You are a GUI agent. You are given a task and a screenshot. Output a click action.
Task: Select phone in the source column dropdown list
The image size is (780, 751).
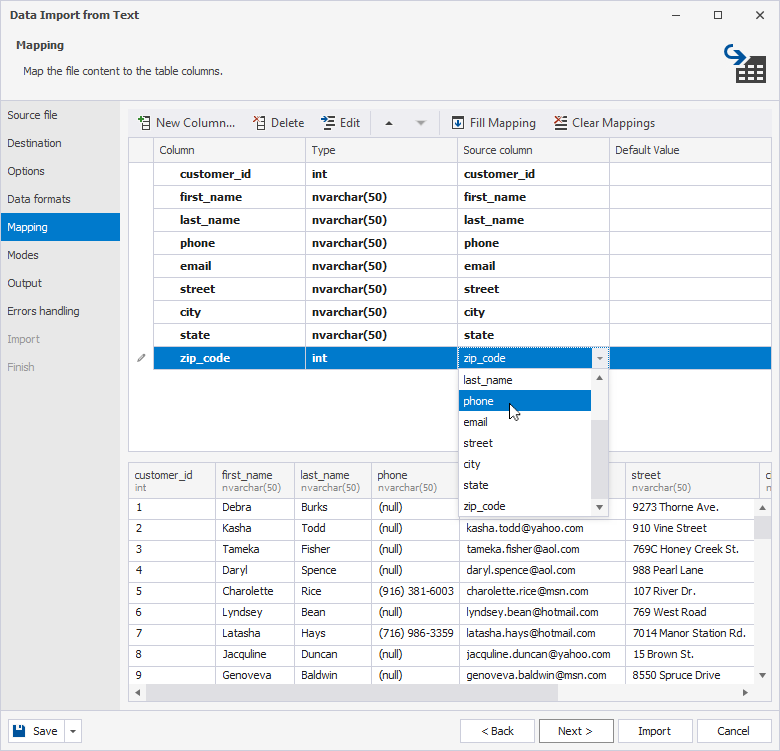coord(525,401)
